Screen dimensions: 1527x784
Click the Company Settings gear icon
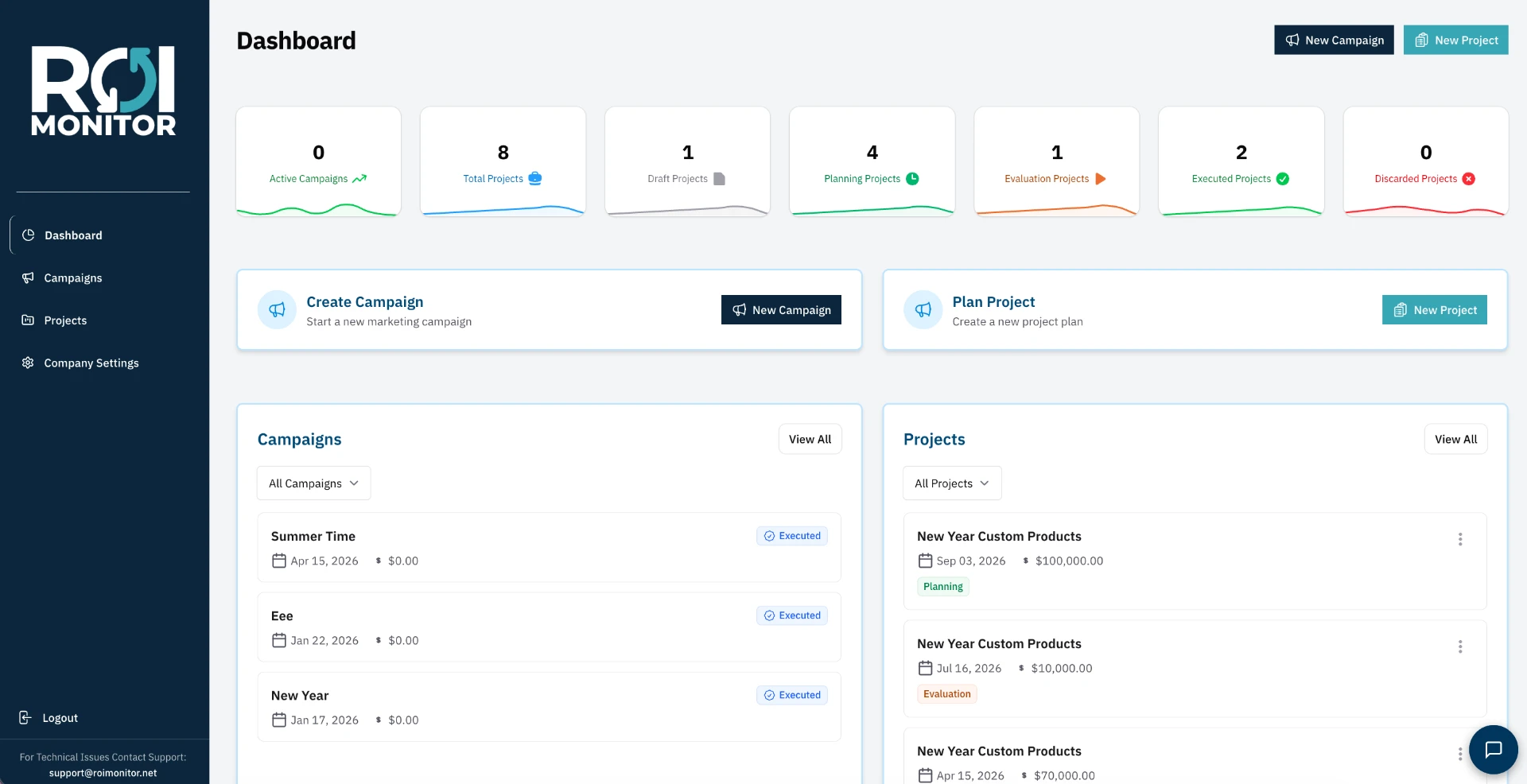coord(28,363)
